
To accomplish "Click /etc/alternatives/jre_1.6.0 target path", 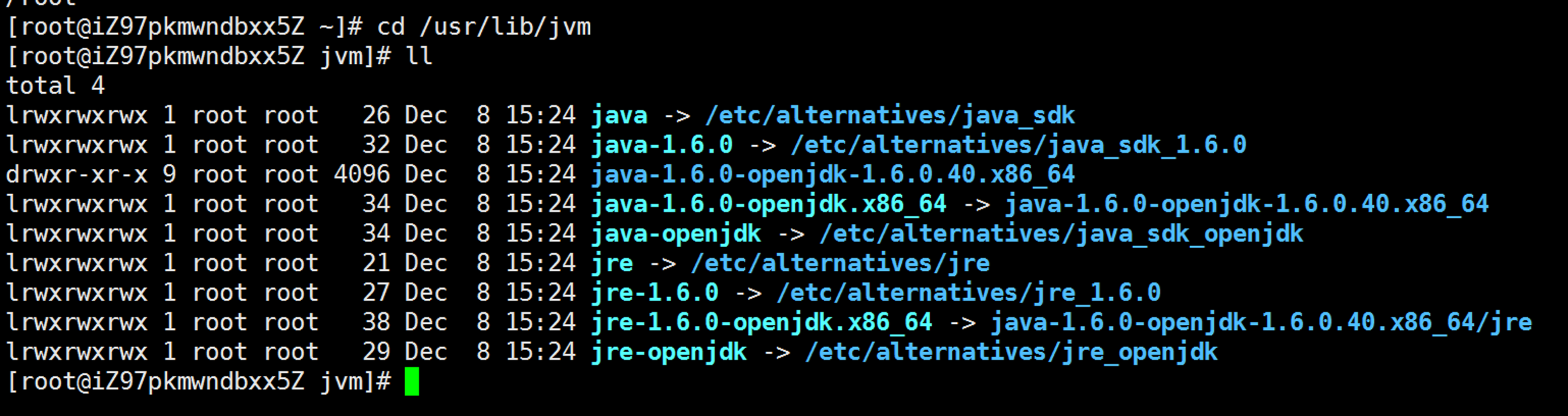I will 969,293.
